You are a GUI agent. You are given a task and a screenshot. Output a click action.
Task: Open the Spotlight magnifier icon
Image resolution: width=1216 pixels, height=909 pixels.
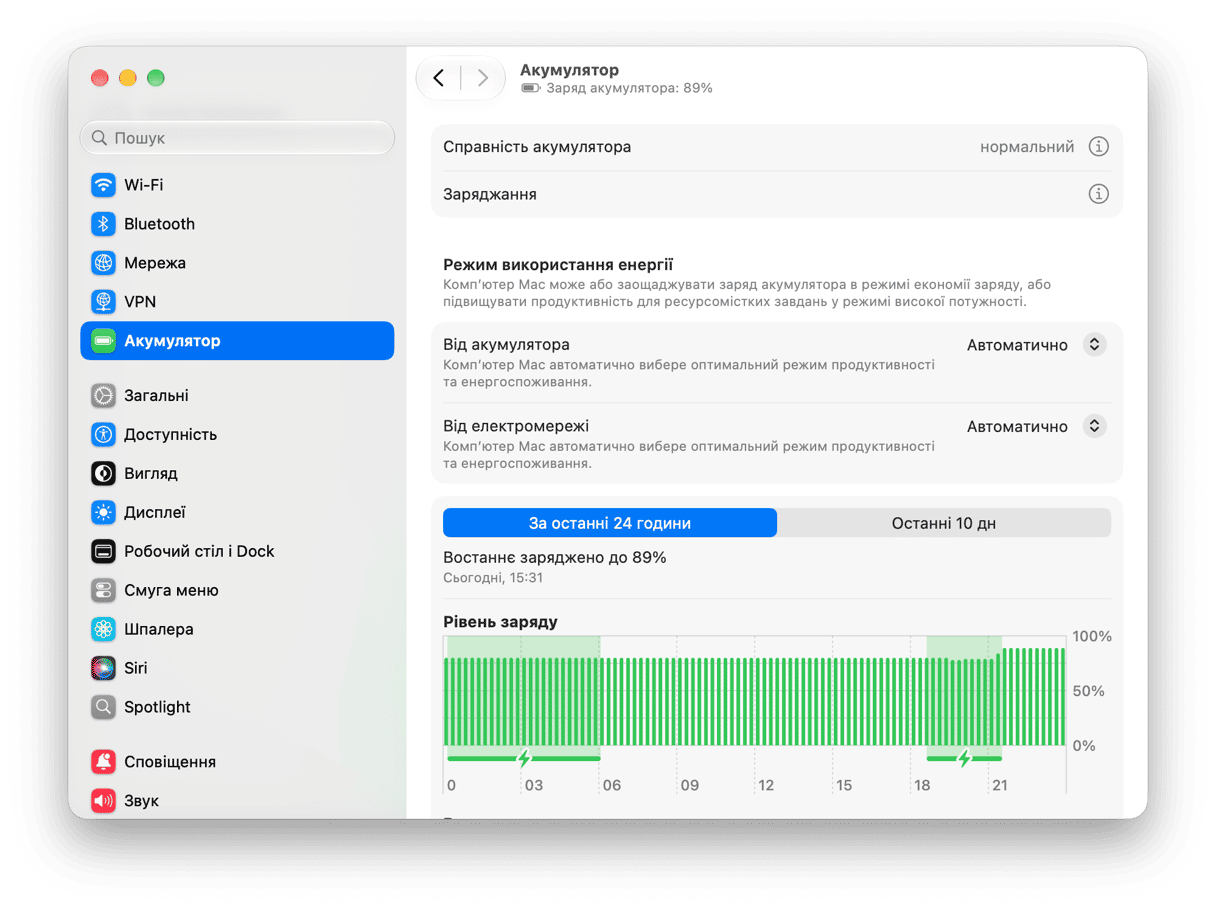click(x=103, y=707)
